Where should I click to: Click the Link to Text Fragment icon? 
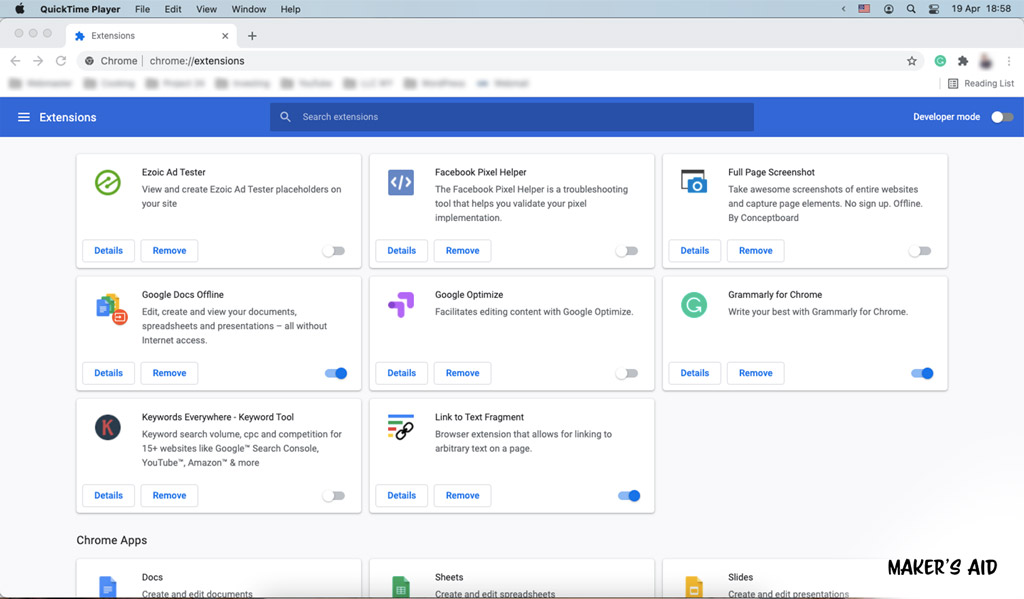coord(400,427)
